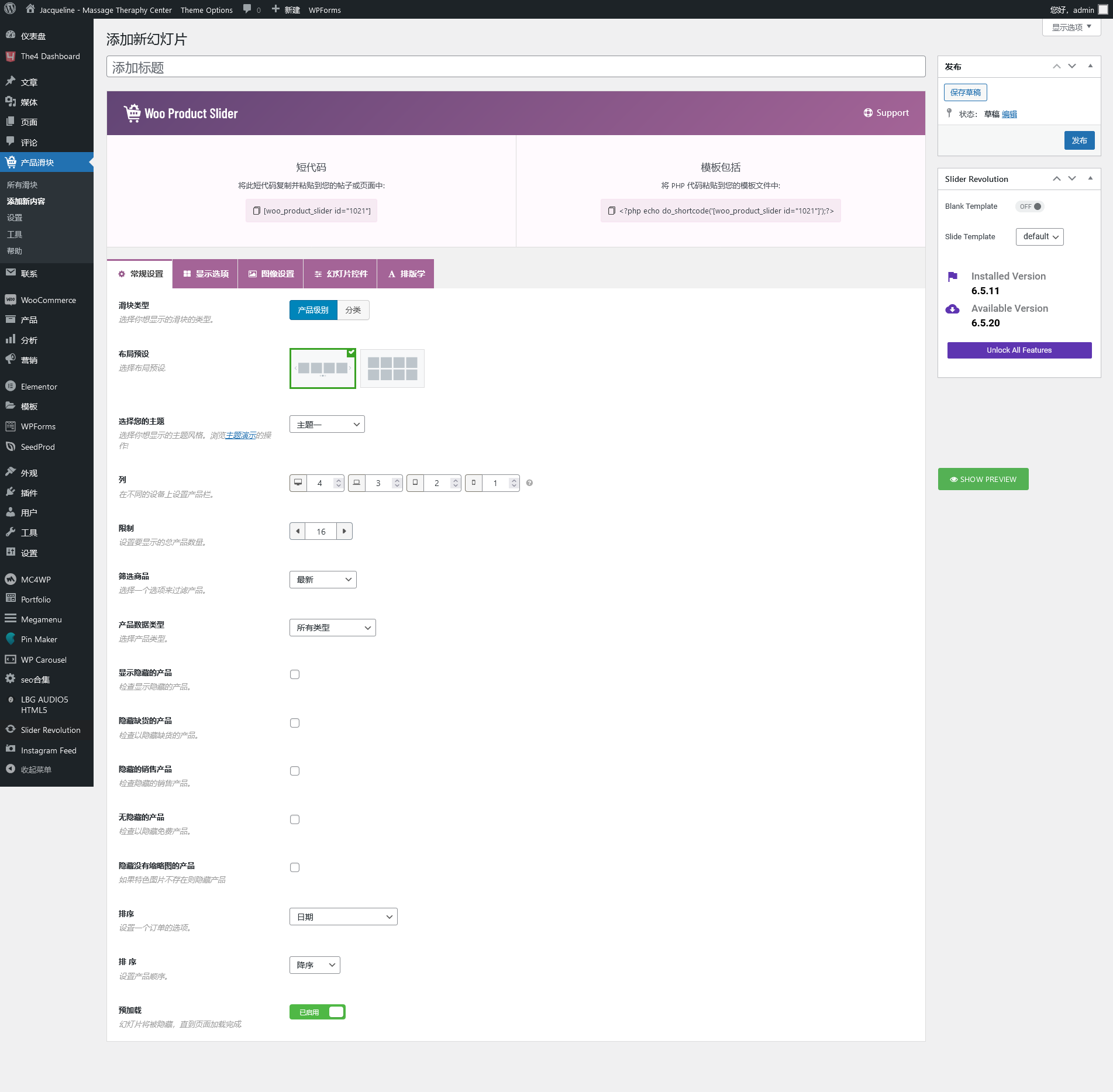Image resolution: width=1113 pixels, height=1092 pixels.
Task: Open the Slide Template default dropdown
Action: pyautogui.click(x=1039, y=236)
